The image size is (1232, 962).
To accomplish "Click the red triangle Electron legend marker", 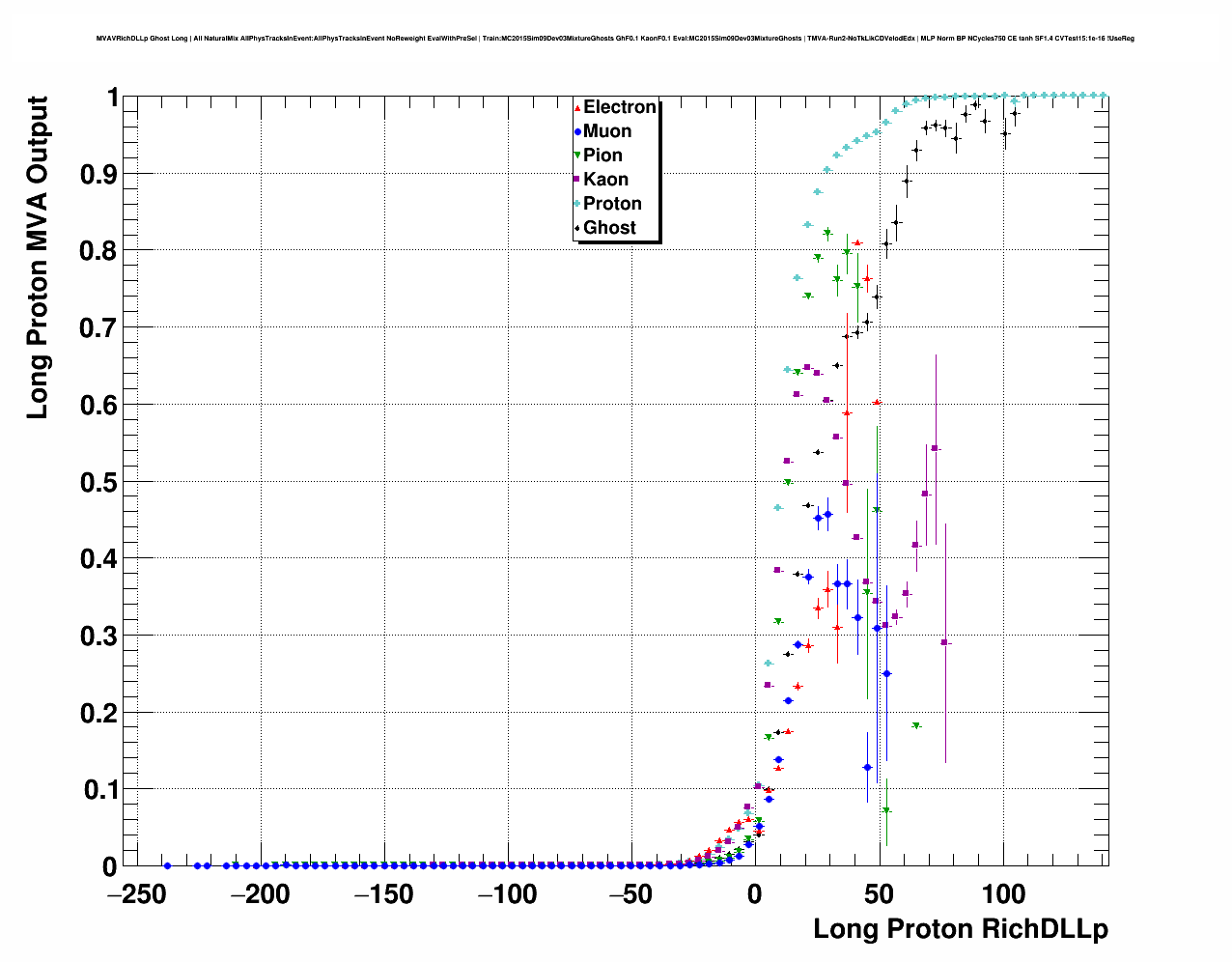I will (x=577, y=108).
